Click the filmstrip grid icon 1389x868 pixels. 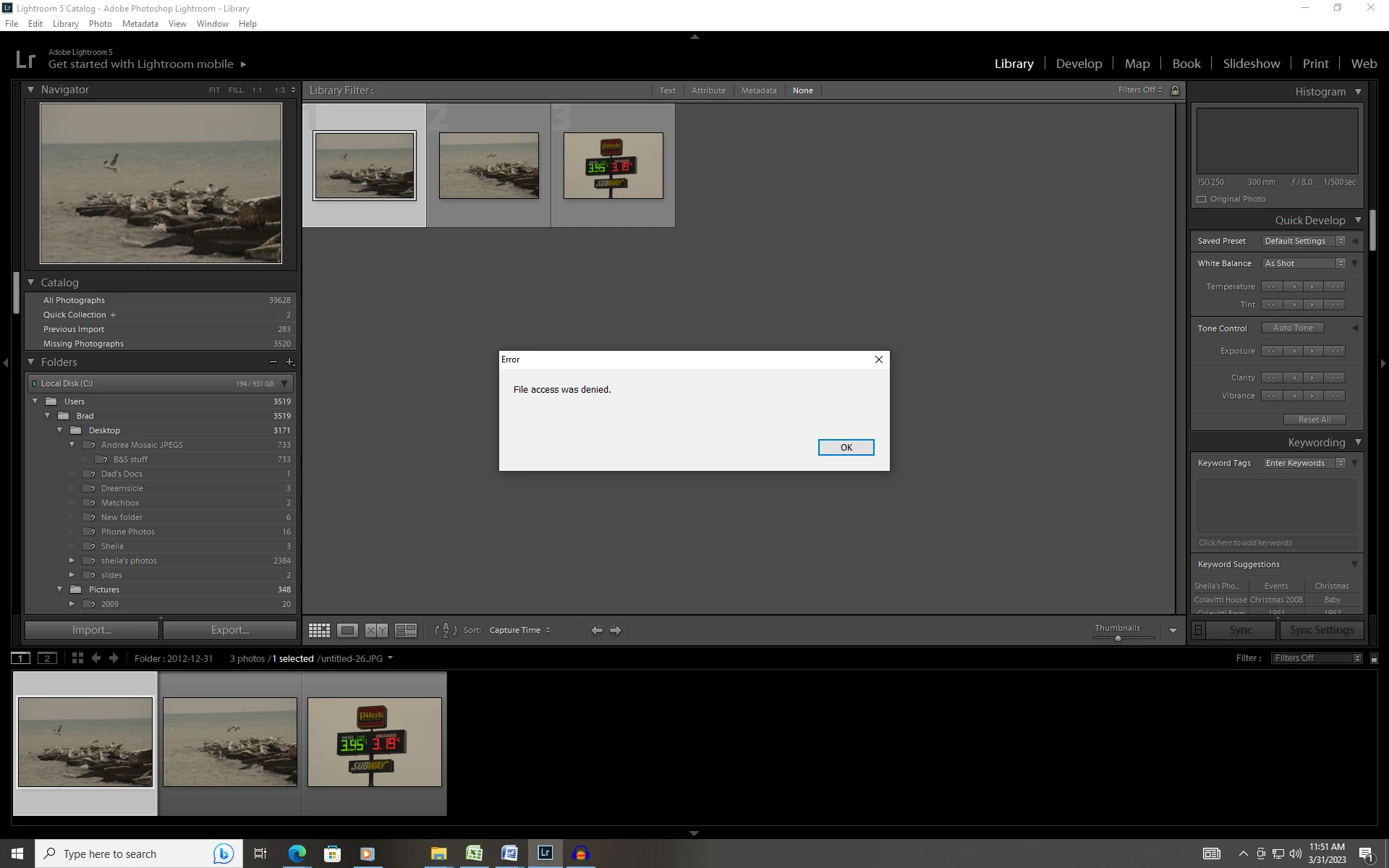pyautogui.click(x=77, y=658)
